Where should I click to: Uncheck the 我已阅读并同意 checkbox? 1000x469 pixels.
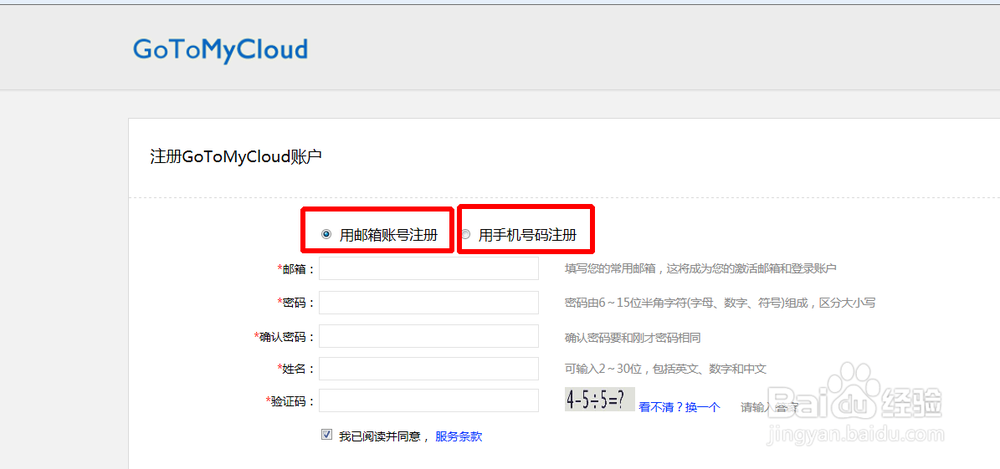pos(327,435)
